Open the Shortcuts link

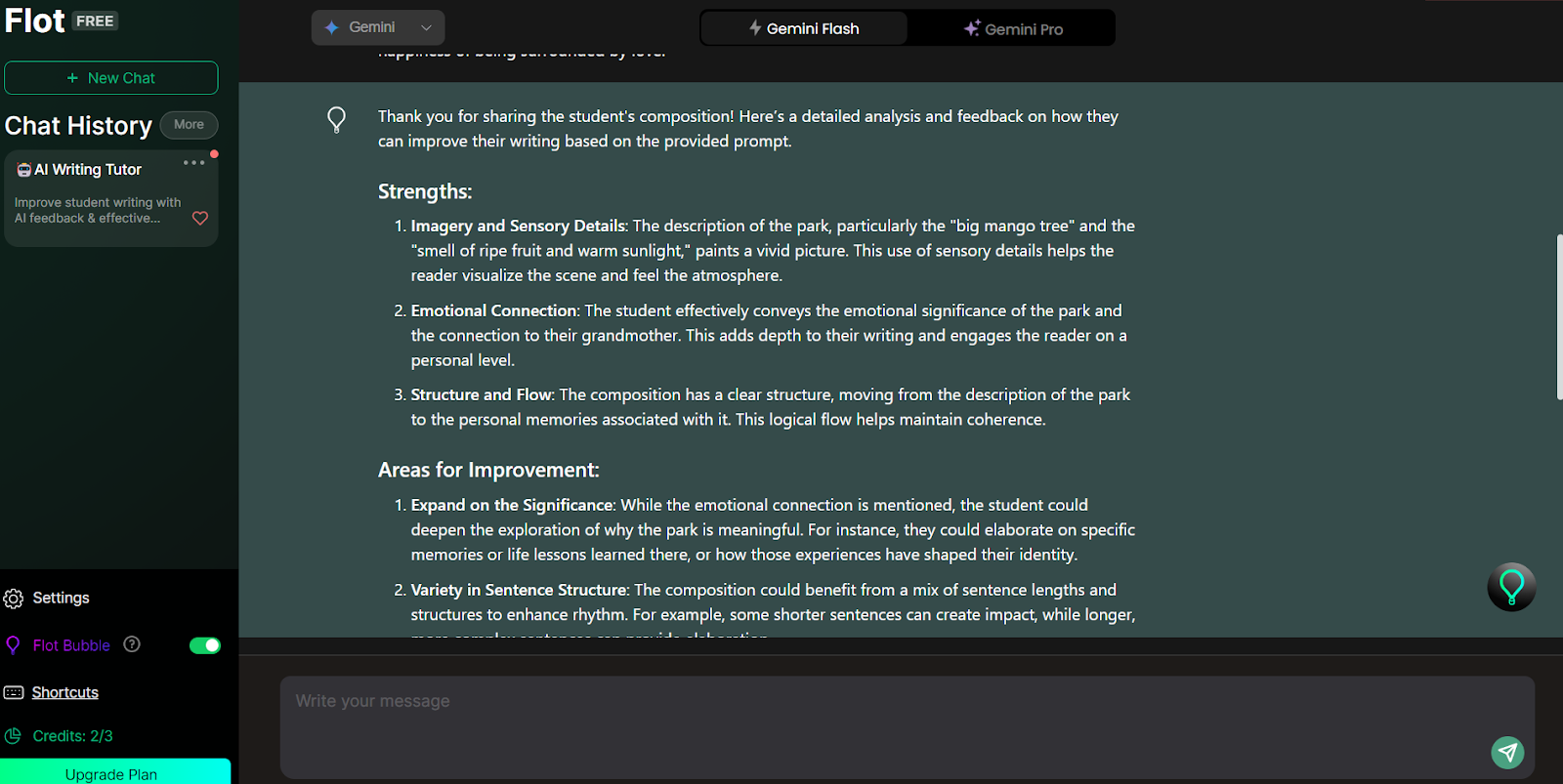pos(65,692)
